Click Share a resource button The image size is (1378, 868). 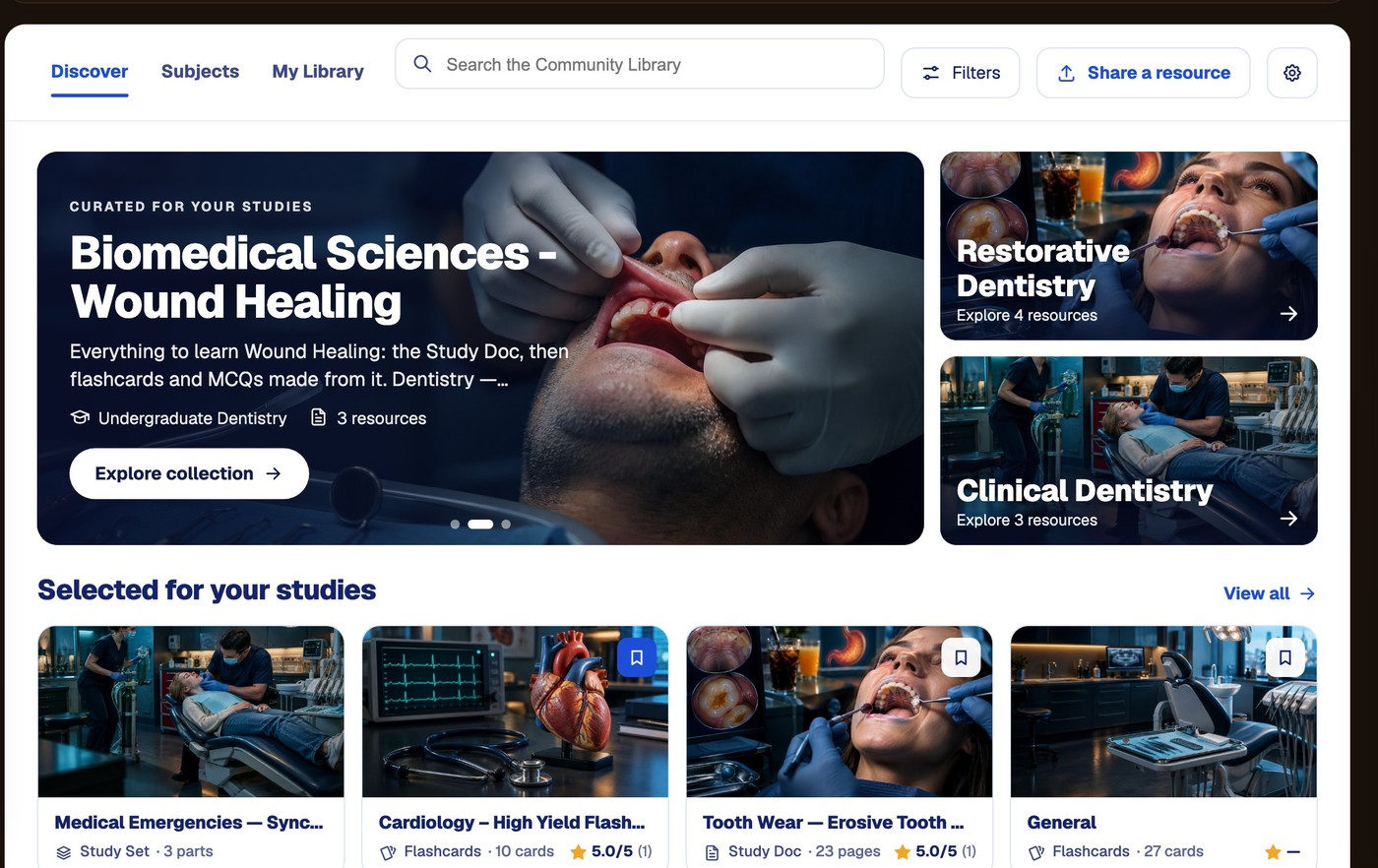[1144, 73]
